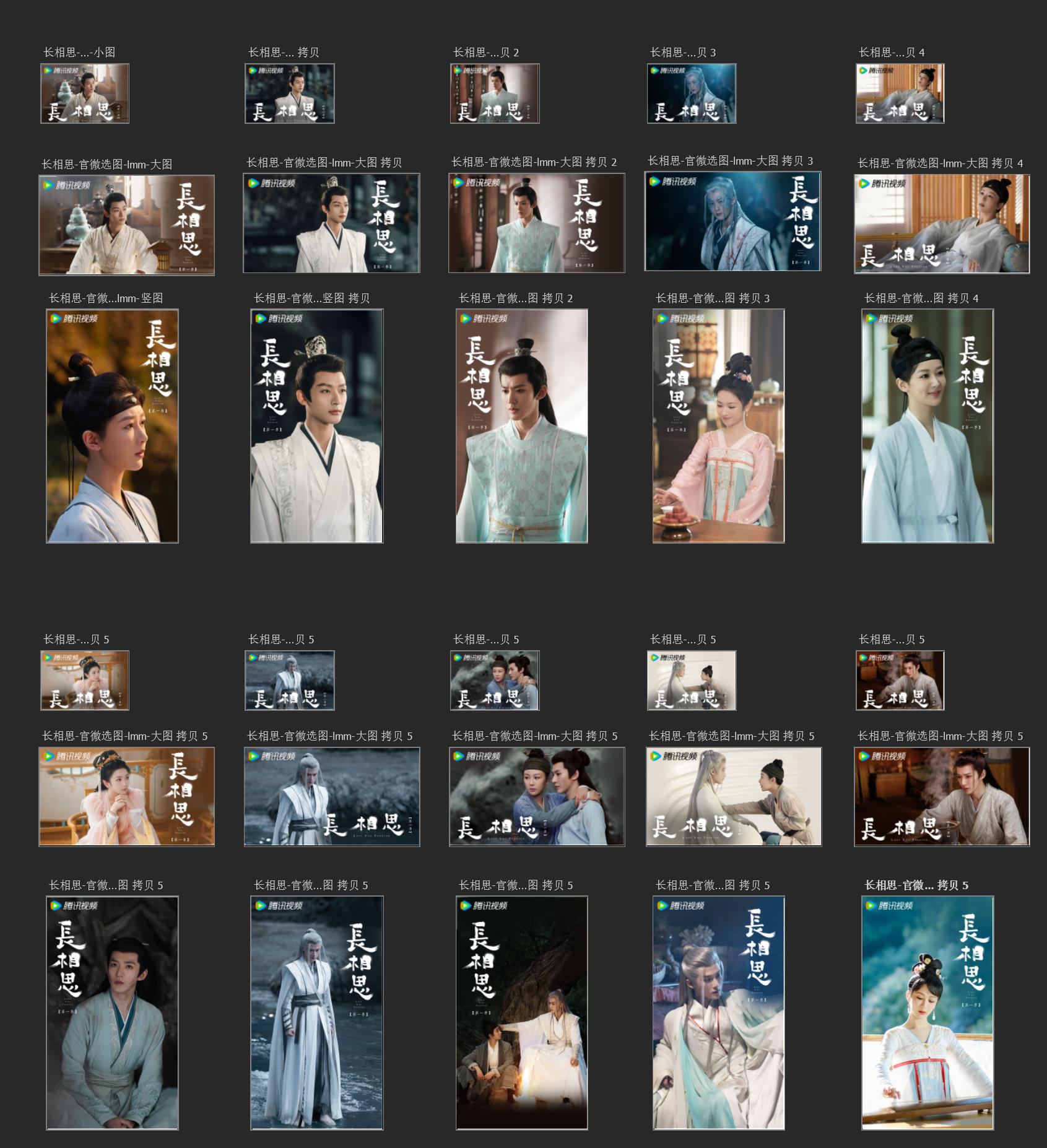The width and height of the screenshot is (1047, 1148).
Task: Select vertical poster of white-haired man standing in water
Action: coord(317,1013)
